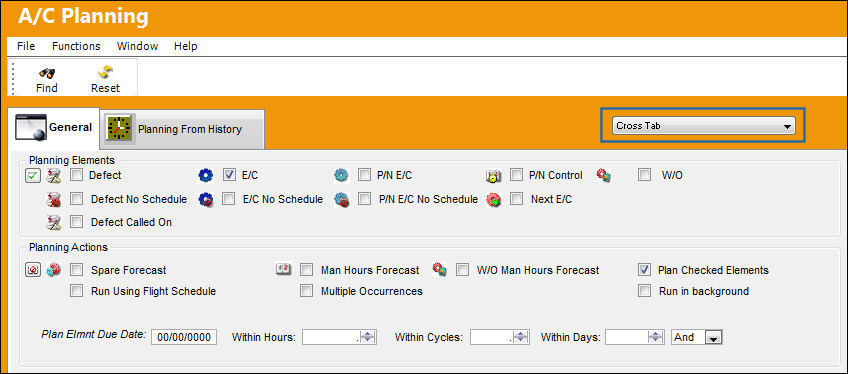Enable the Spare Forecast checkbox
848x374 pixels.
click(x=77, y=270)
